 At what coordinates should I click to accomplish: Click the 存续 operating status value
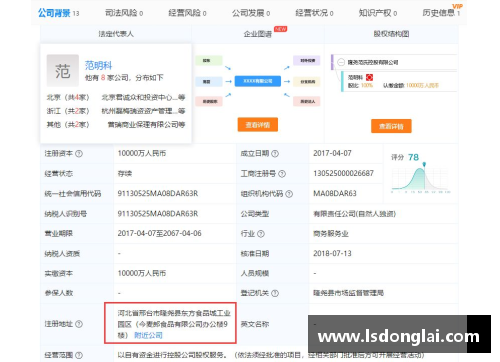[x=125, y=173]
